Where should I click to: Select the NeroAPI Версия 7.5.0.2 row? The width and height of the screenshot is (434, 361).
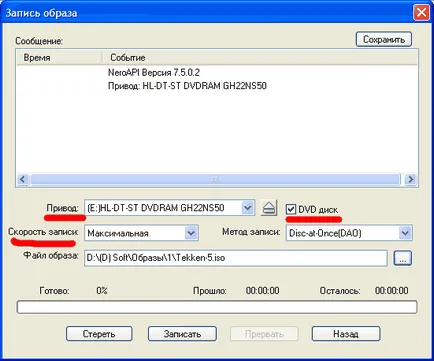click(x=154, y=72)
